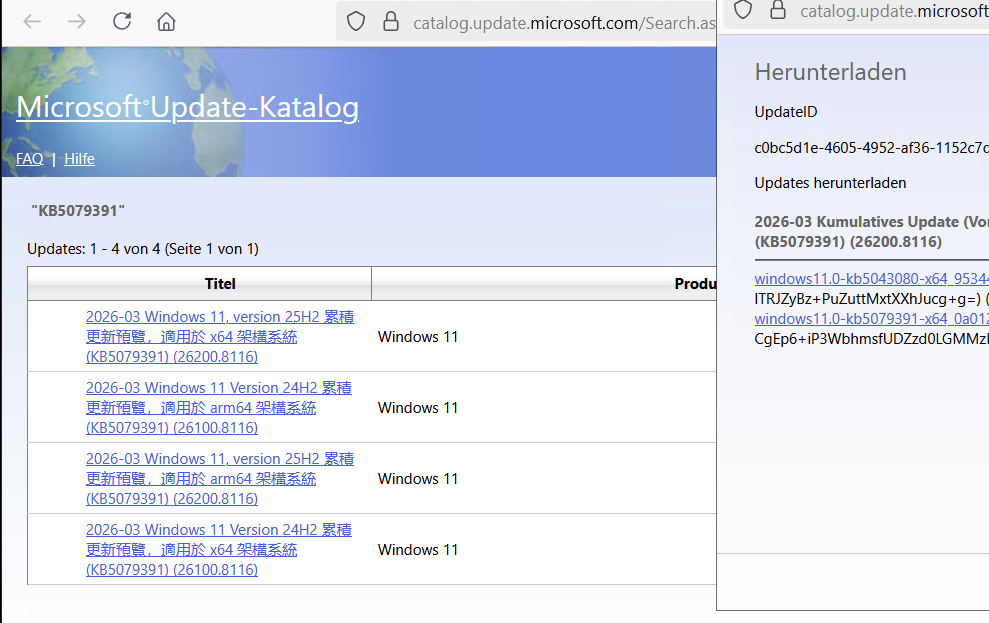Click the popup window address field
Screen dimensions: 989x623
point(892,11)
